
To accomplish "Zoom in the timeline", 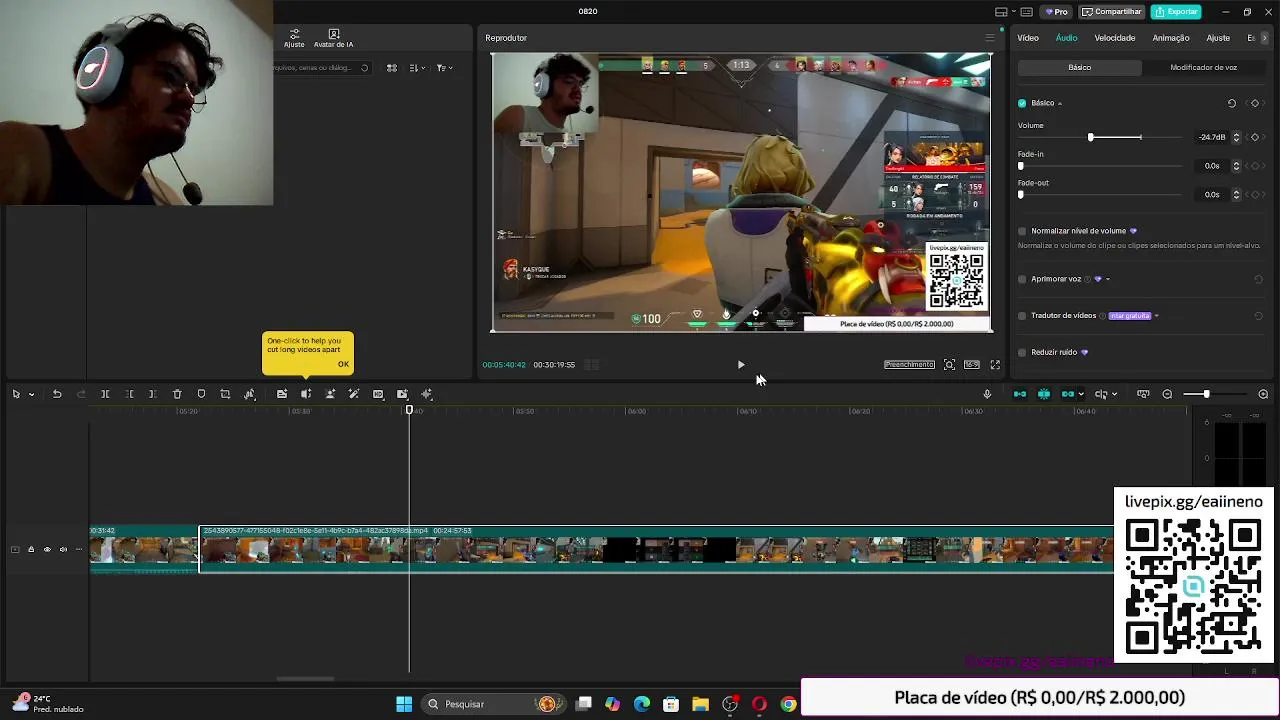I will point(1263,394).
